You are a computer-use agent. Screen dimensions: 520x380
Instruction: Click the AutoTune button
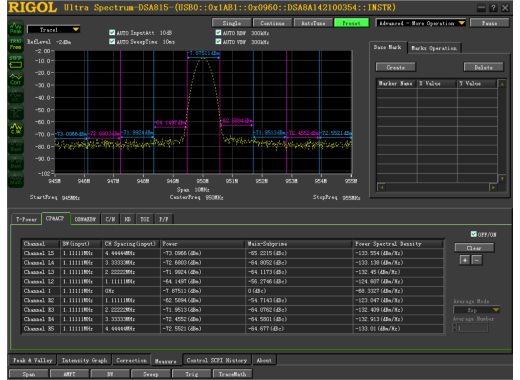(x=313, y=23)
